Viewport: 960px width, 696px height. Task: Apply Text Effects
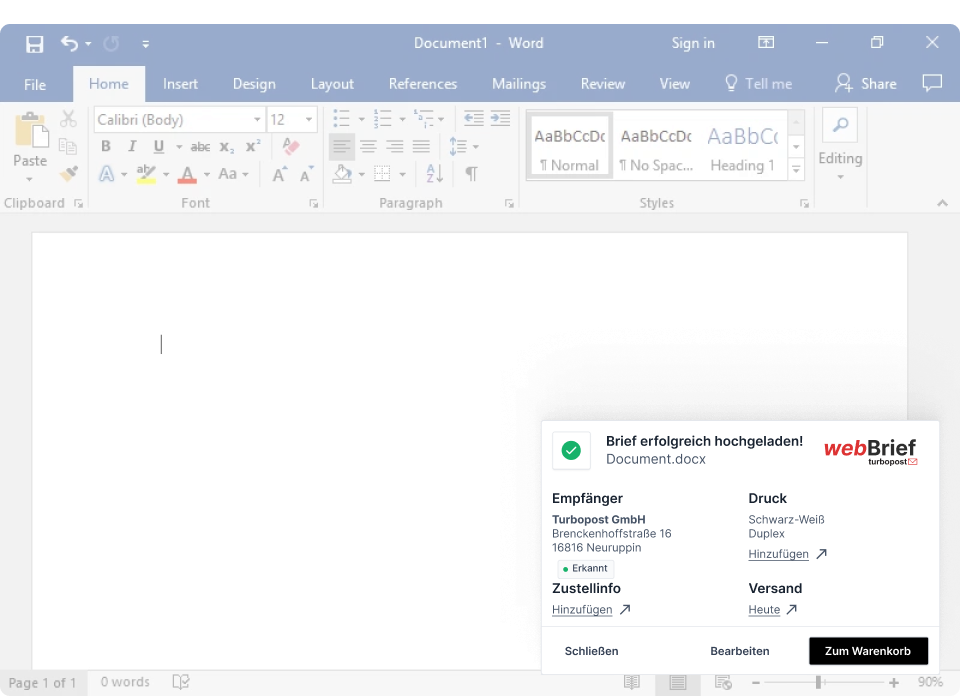(x=107, y=174)
